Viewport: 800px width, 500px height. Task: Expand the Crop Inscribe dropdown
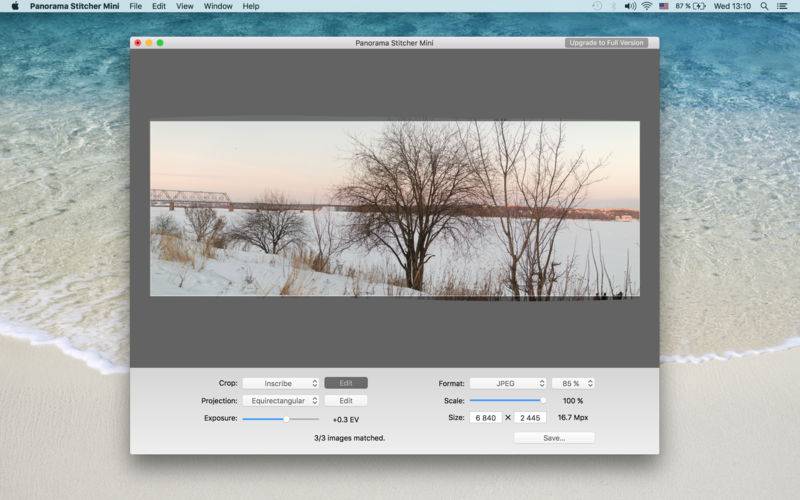coord(281,383)
